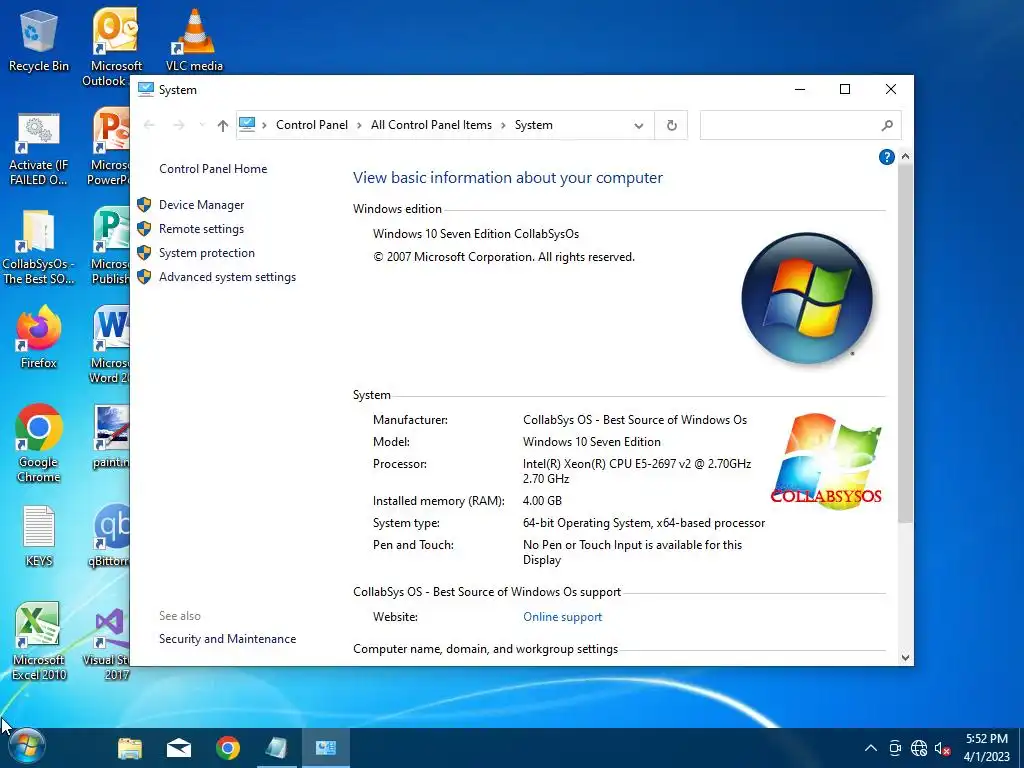Open the Mail app on the taskbar
The height and width of the screenshot is (768, 1024).
pos(179,748)
